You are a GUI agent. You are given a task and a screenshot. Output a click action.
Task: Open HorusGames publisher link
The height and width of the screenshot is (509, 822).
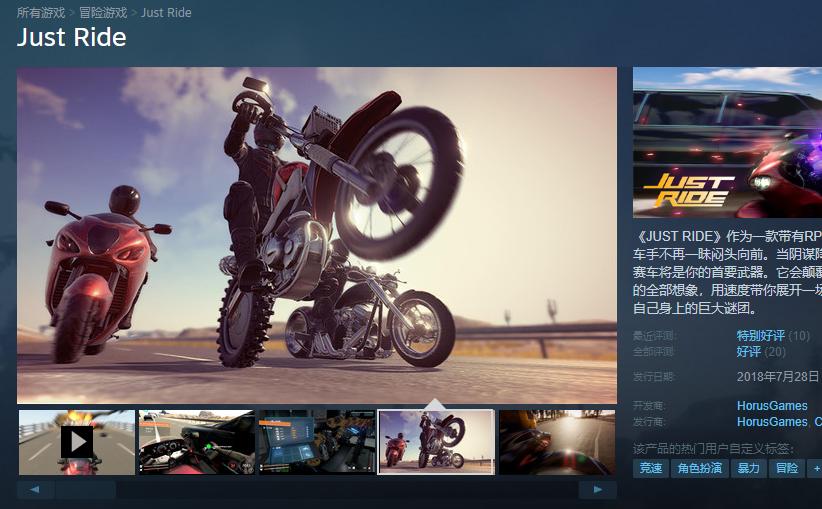coord(772,422)
